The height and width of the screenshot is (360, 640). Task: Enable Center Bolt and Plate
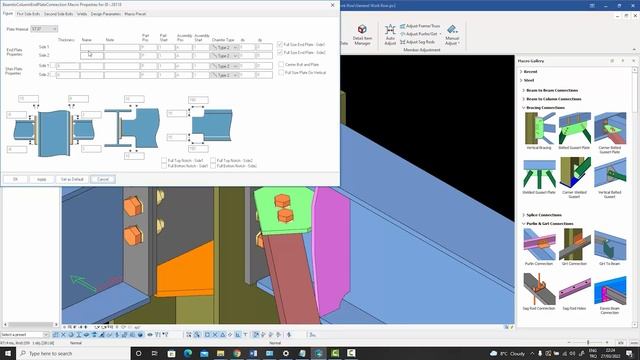(281, 64)
